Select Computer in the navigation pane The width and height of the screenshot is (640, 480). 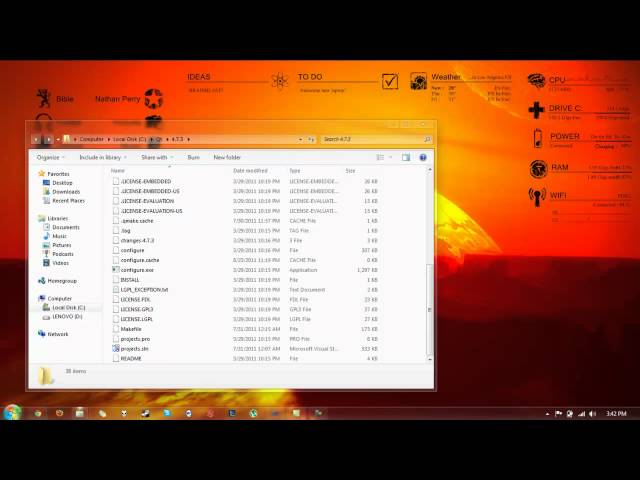click(59, 299)
